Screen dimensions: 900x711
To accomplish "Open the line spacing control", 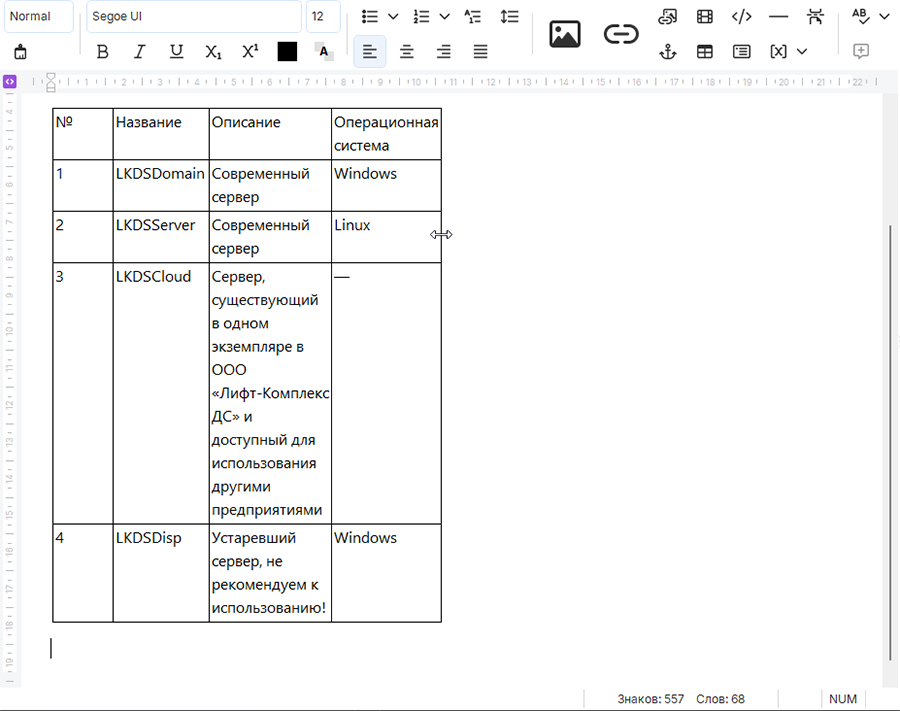I will (x=509, y=17).
